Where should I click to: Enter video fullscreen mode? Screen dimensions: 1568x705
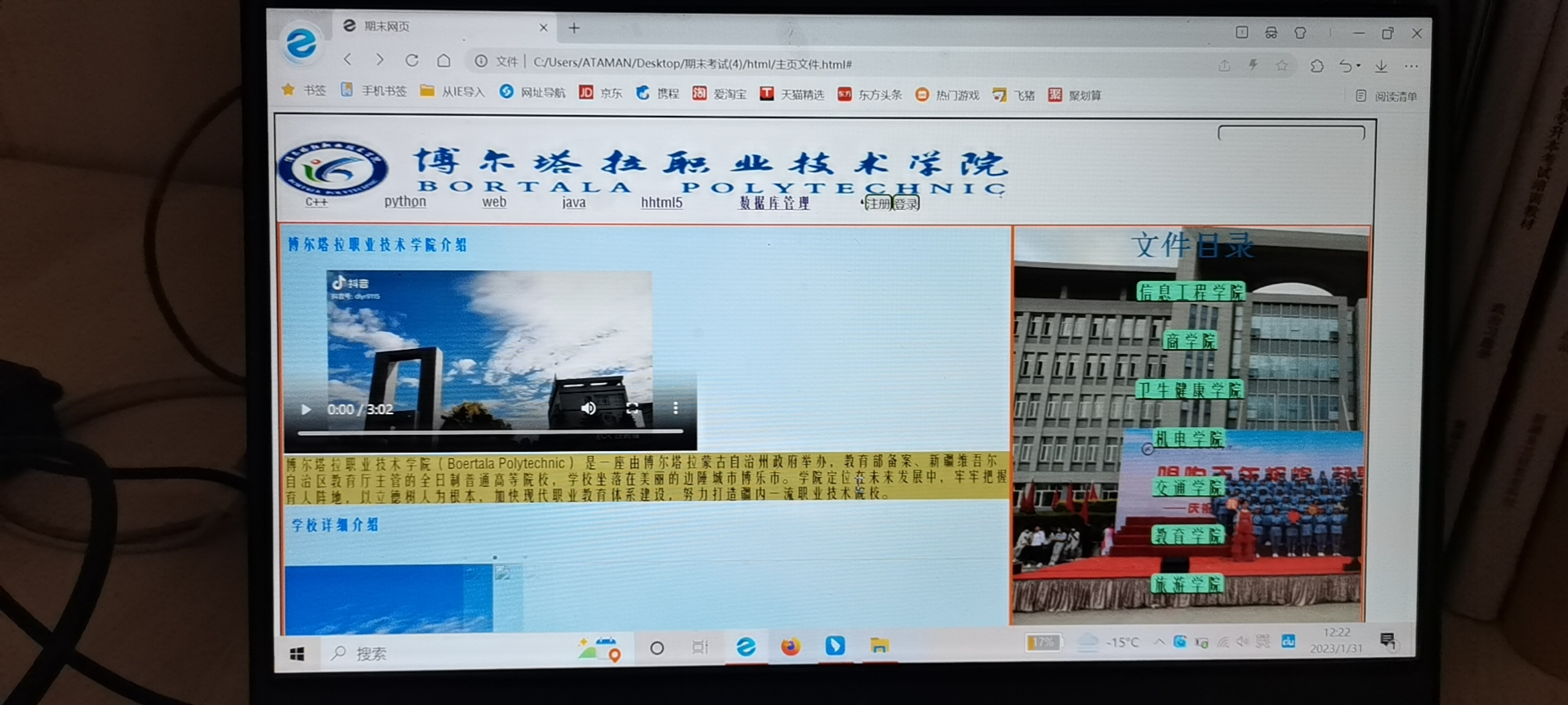632,408
